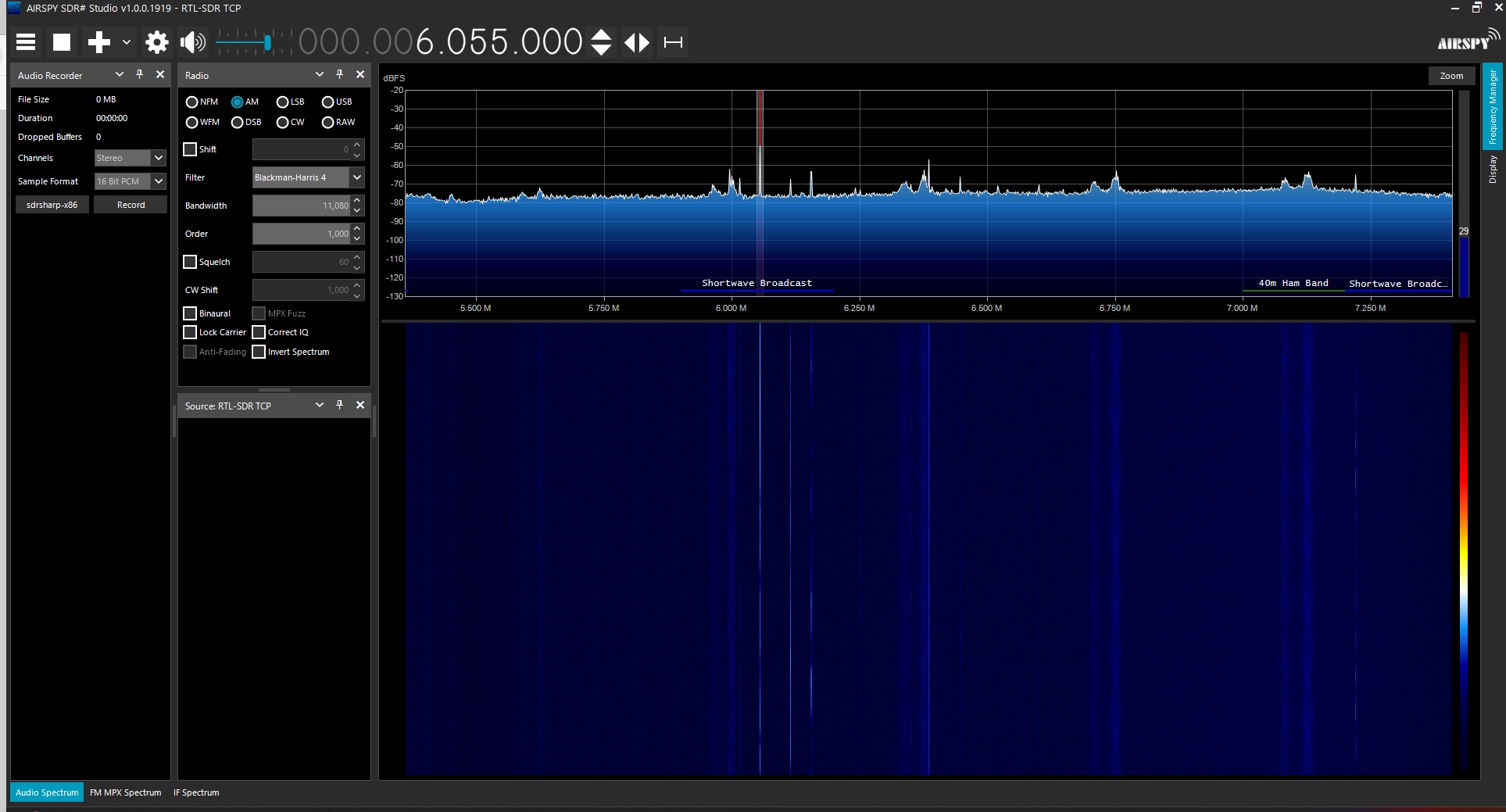Image resolution: width=1506 pixels, height=812 pixels.
Task: Open the Display side tab
Action: point(1493,169)
